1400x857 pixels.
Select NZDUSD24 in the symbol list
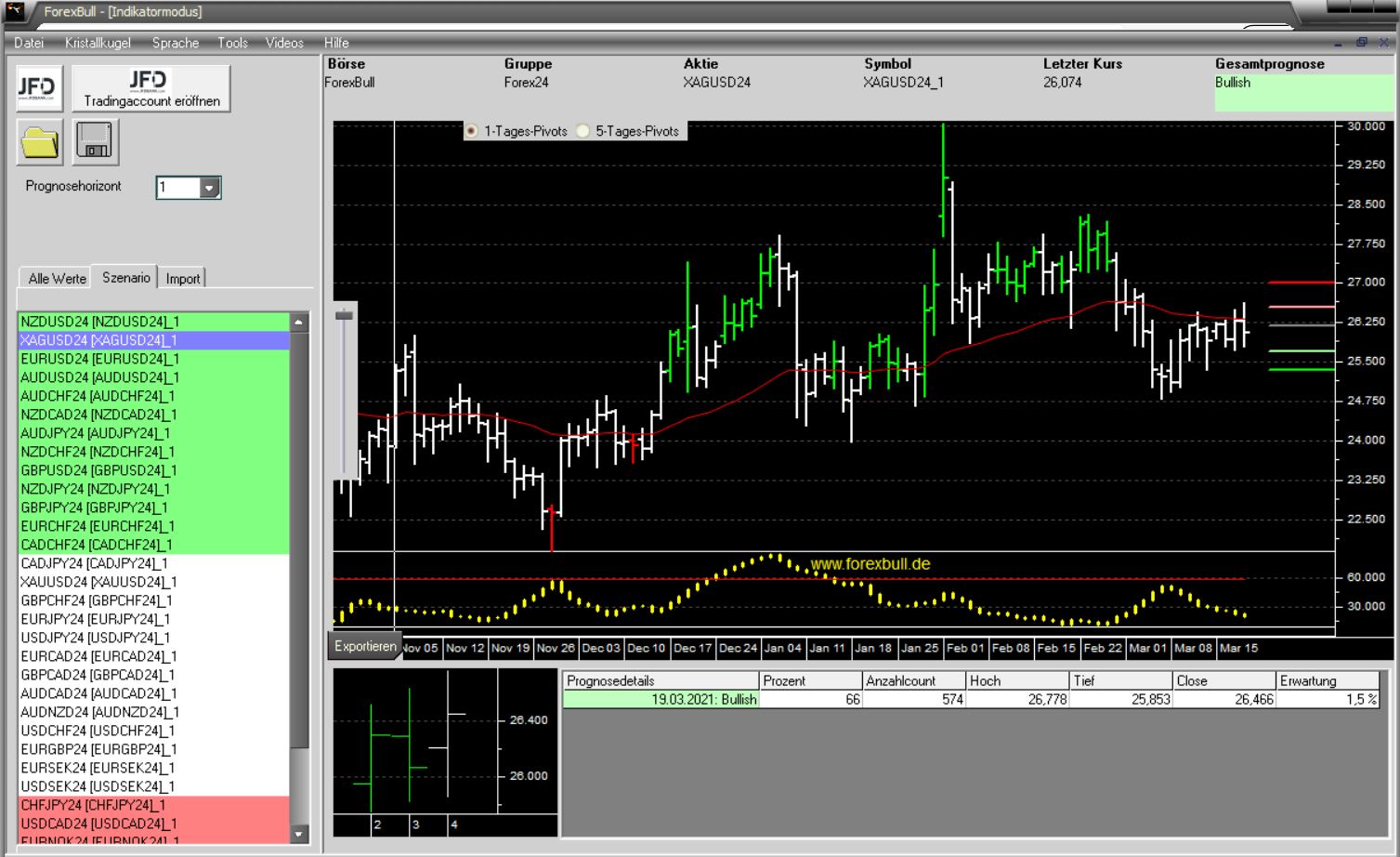[x=154, y=322]
